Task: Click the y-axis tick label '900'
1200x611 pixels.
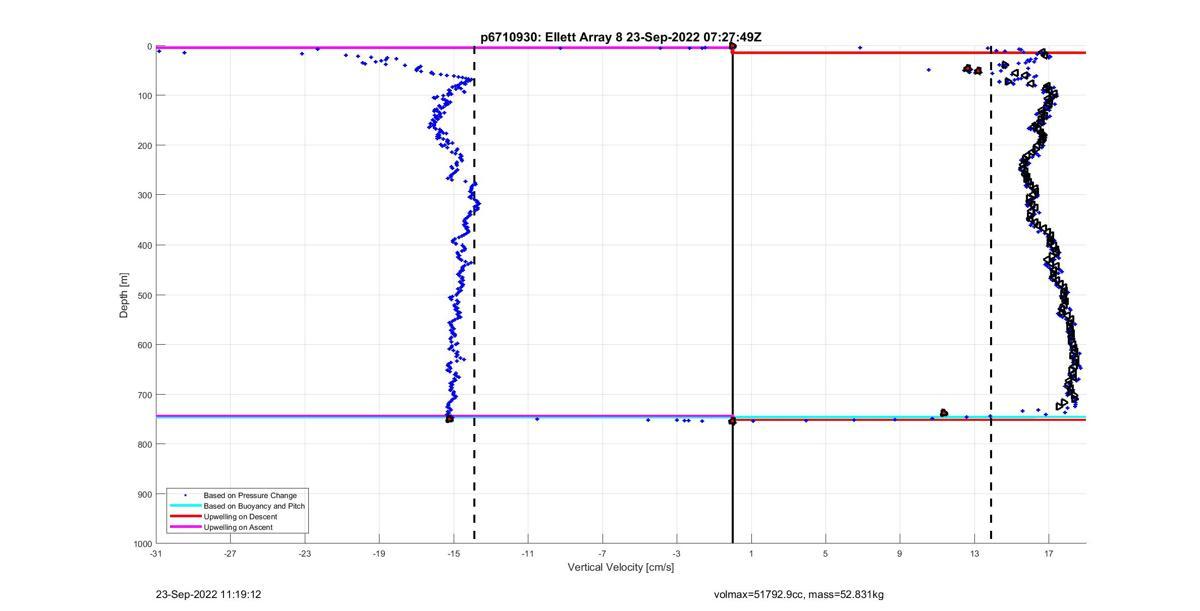Action: point(144,494)
